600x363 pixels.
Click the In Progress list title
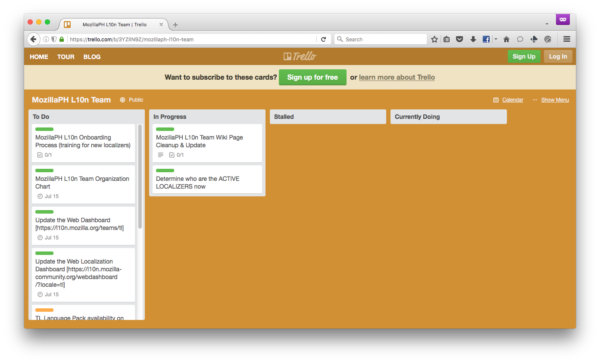tap(170, 117)
